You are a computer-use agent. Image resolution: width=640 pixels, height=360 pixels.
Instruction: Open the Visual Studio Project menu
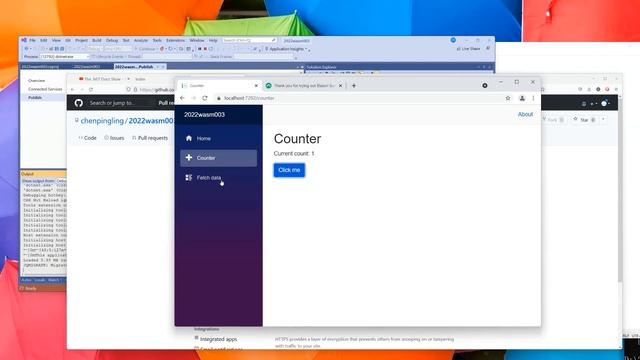pyautogui.click(x=81, y=40)
